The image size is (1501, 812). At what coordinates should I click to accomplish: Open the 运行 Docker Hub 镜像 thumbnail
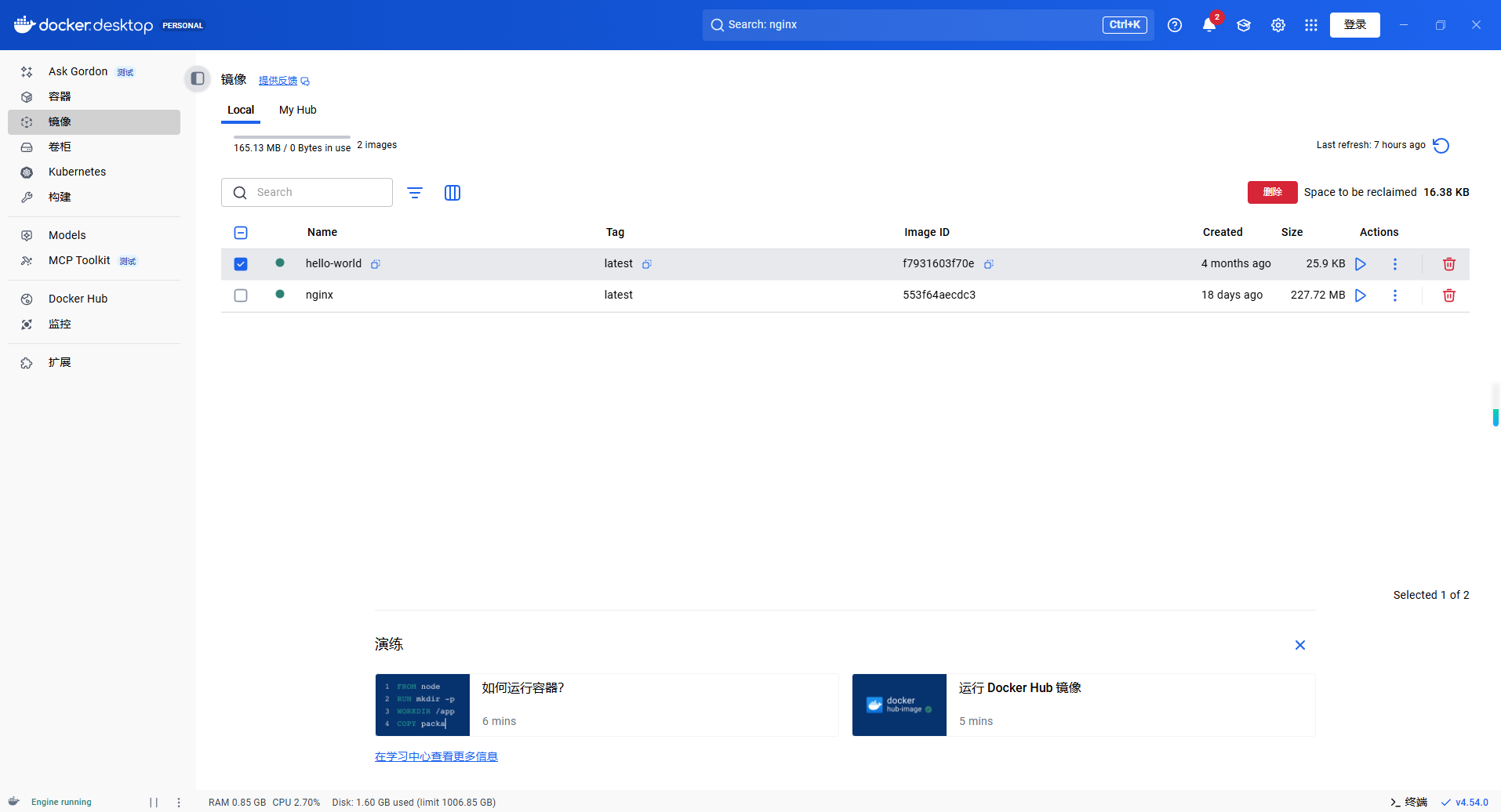pos(900,705)
